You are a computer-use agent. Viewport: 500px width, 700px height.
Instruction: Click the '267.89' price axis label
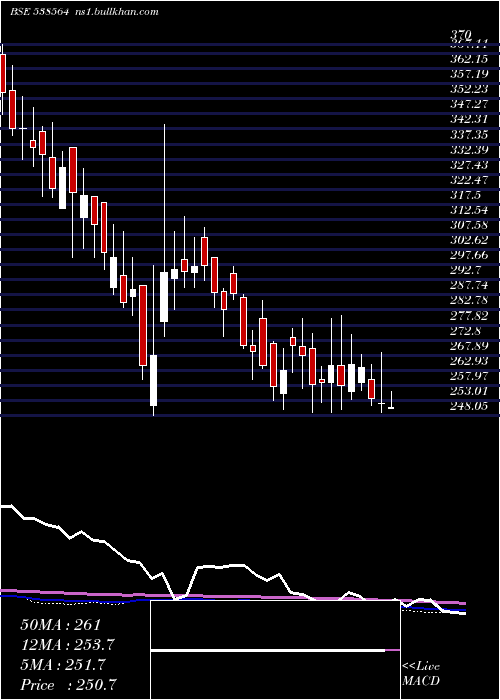pos(469,346)
